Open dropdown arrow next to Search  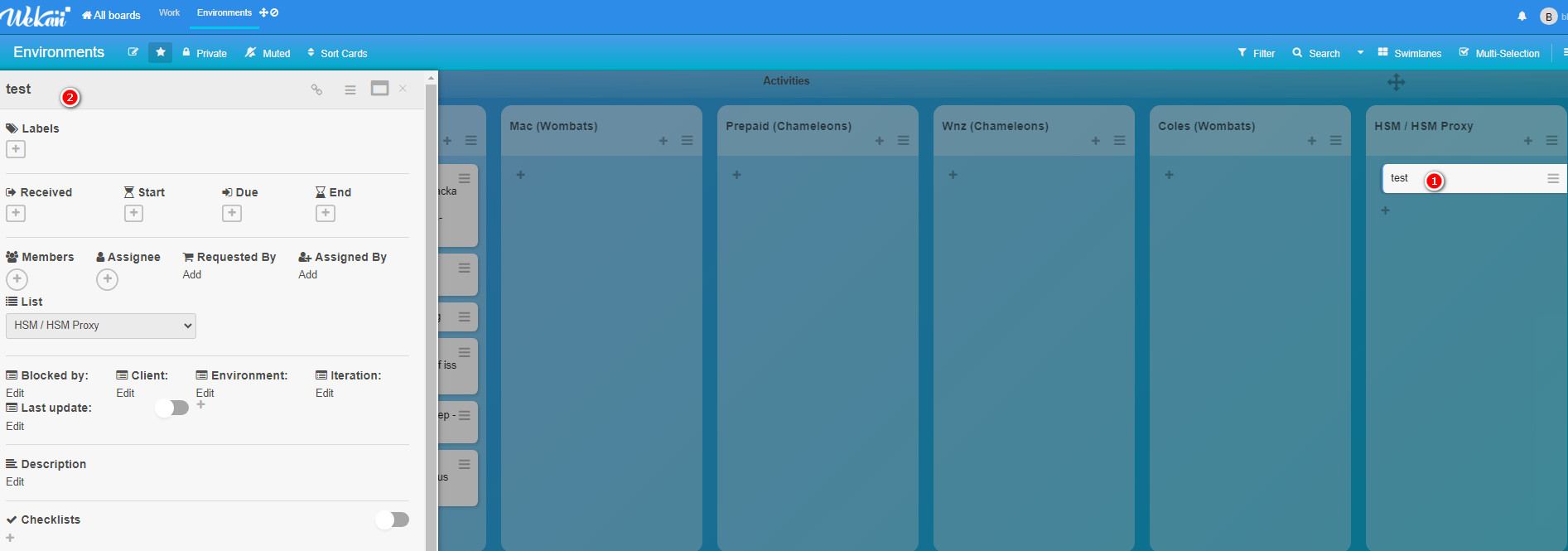coord(1360,52)
